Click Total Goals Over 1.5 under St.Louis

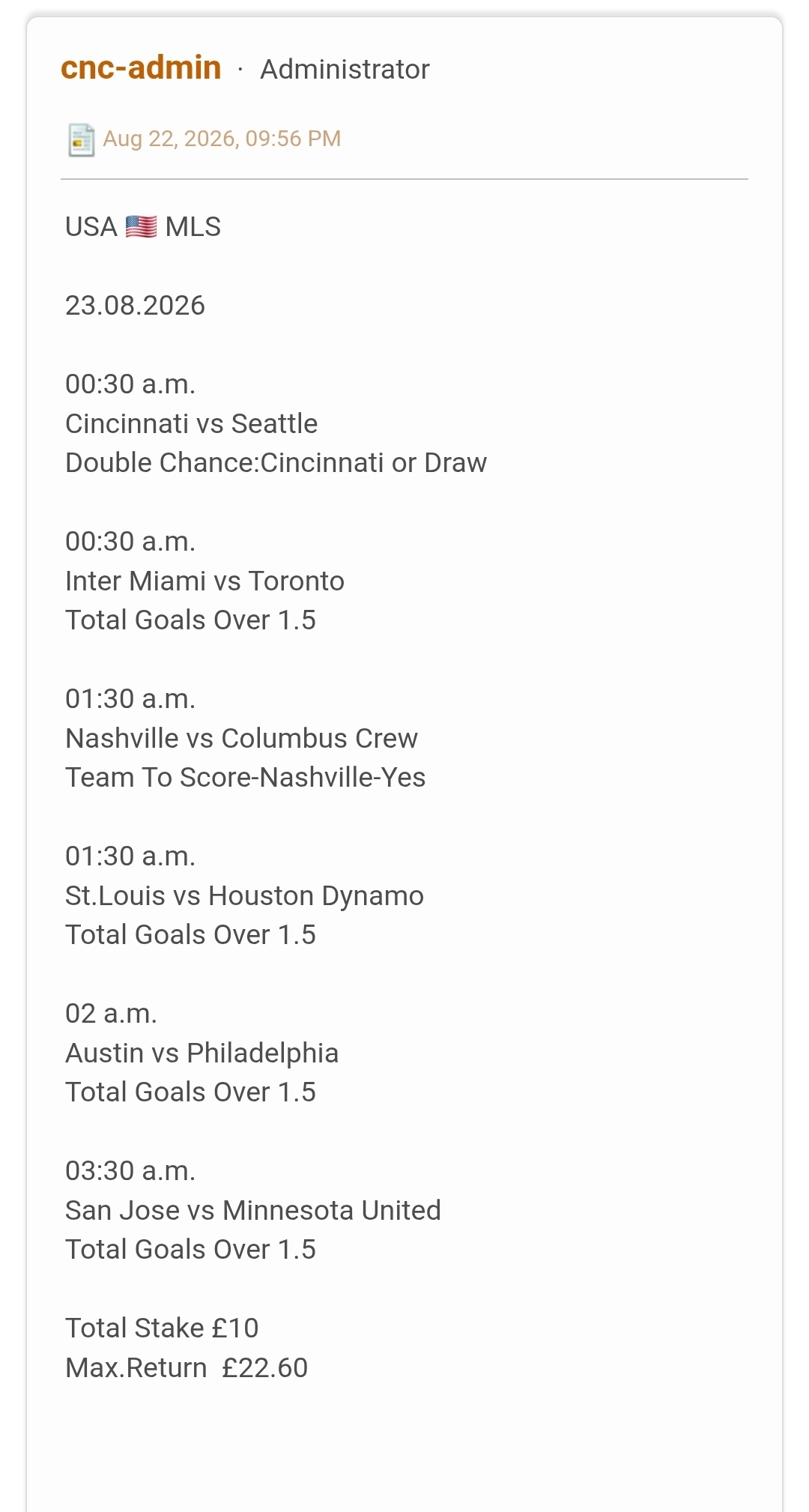(190, 934)
